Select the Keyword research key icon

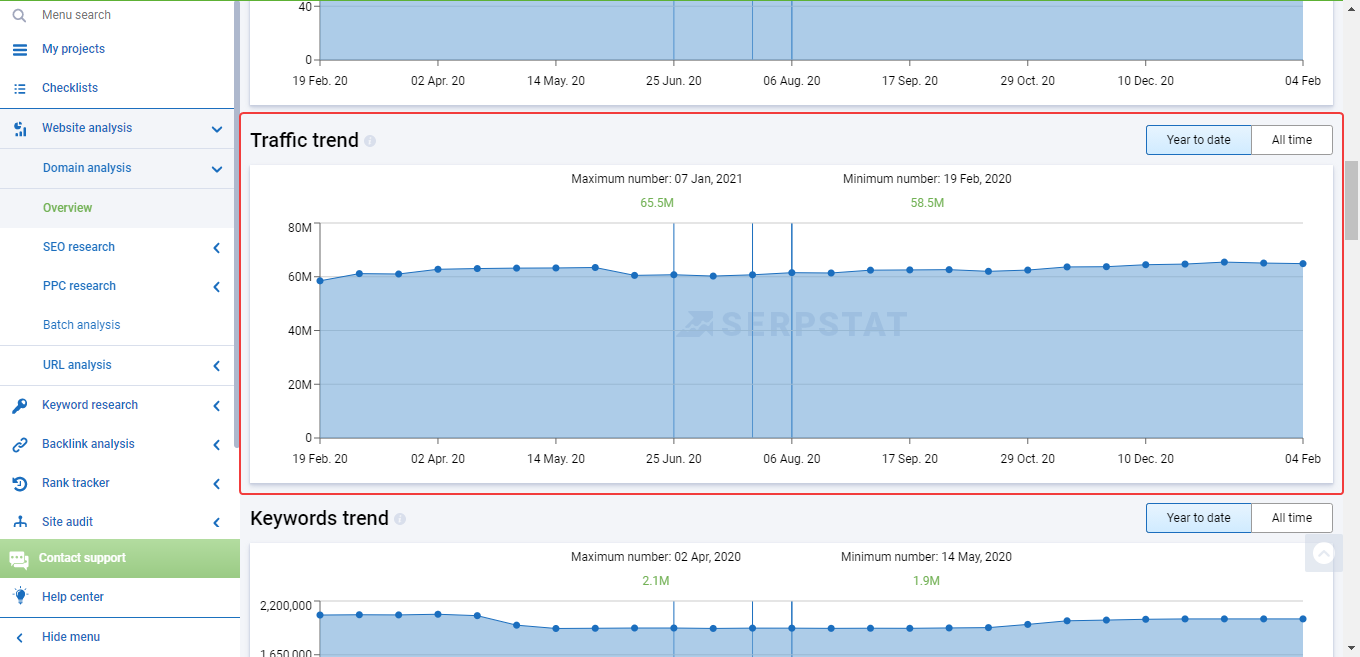coord(20,405)
